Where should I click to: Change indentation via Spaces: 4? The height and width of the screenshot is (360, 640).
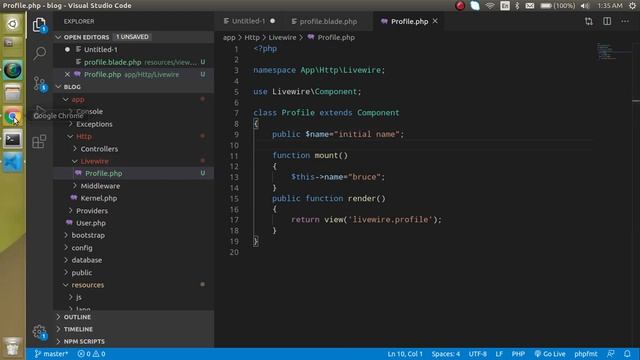445,354
